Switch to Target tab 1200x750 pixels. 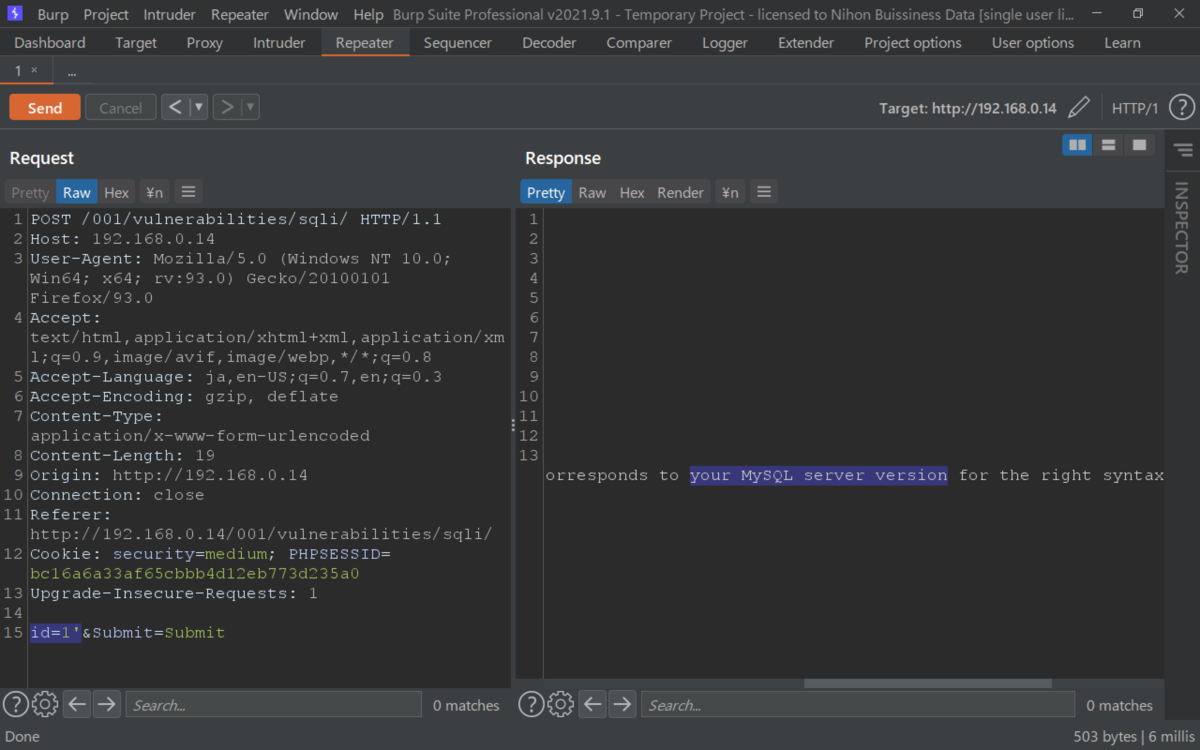tap(136, 43)
